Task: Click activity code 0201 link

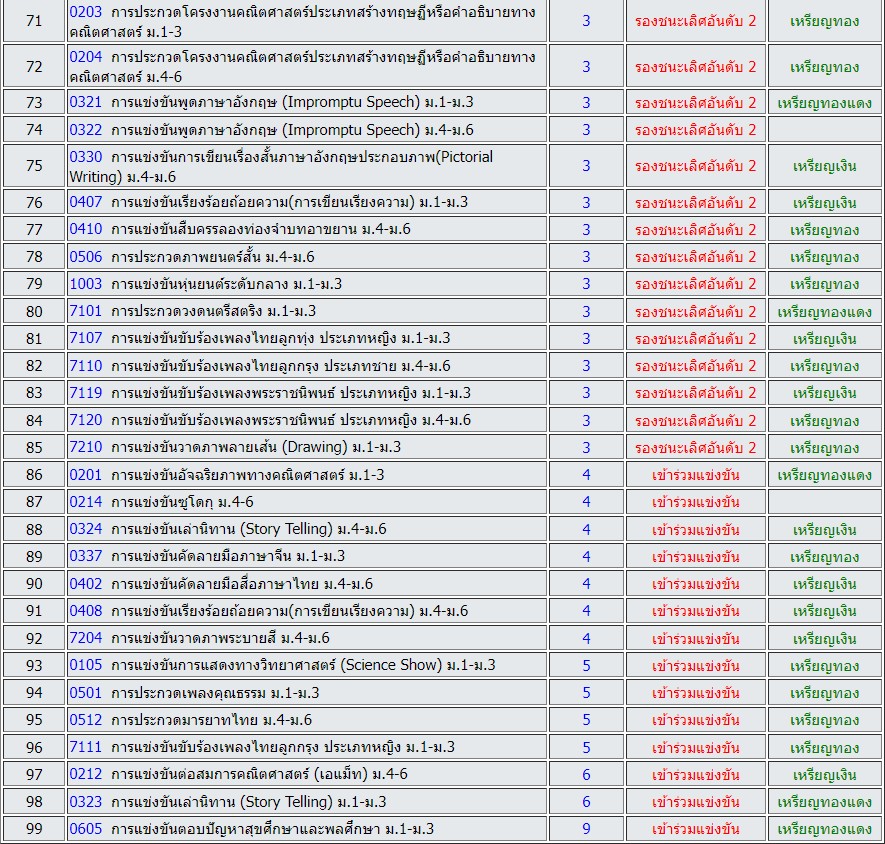Action: (85, 475)
